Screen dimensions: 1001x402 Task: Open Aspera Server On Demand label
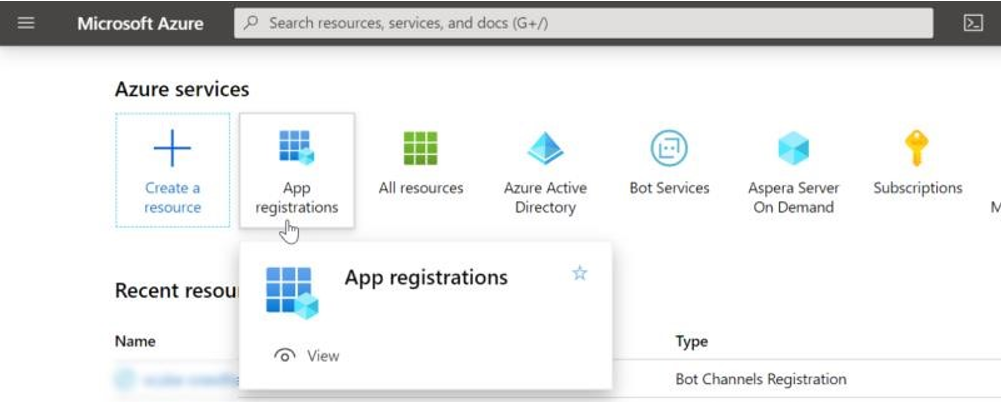pyautogui.click(x=794, y=198)
